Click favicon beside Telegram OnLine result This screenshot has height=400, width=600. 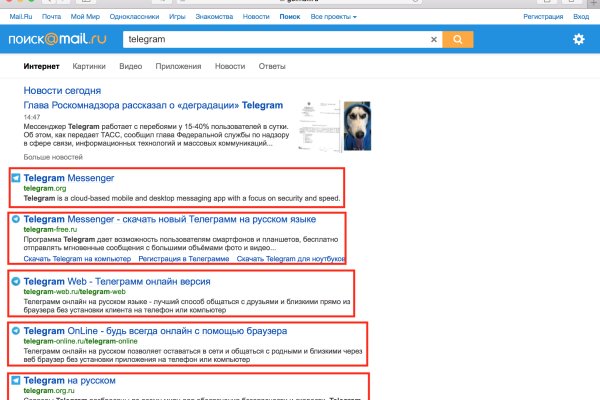(x=16, y=330)
